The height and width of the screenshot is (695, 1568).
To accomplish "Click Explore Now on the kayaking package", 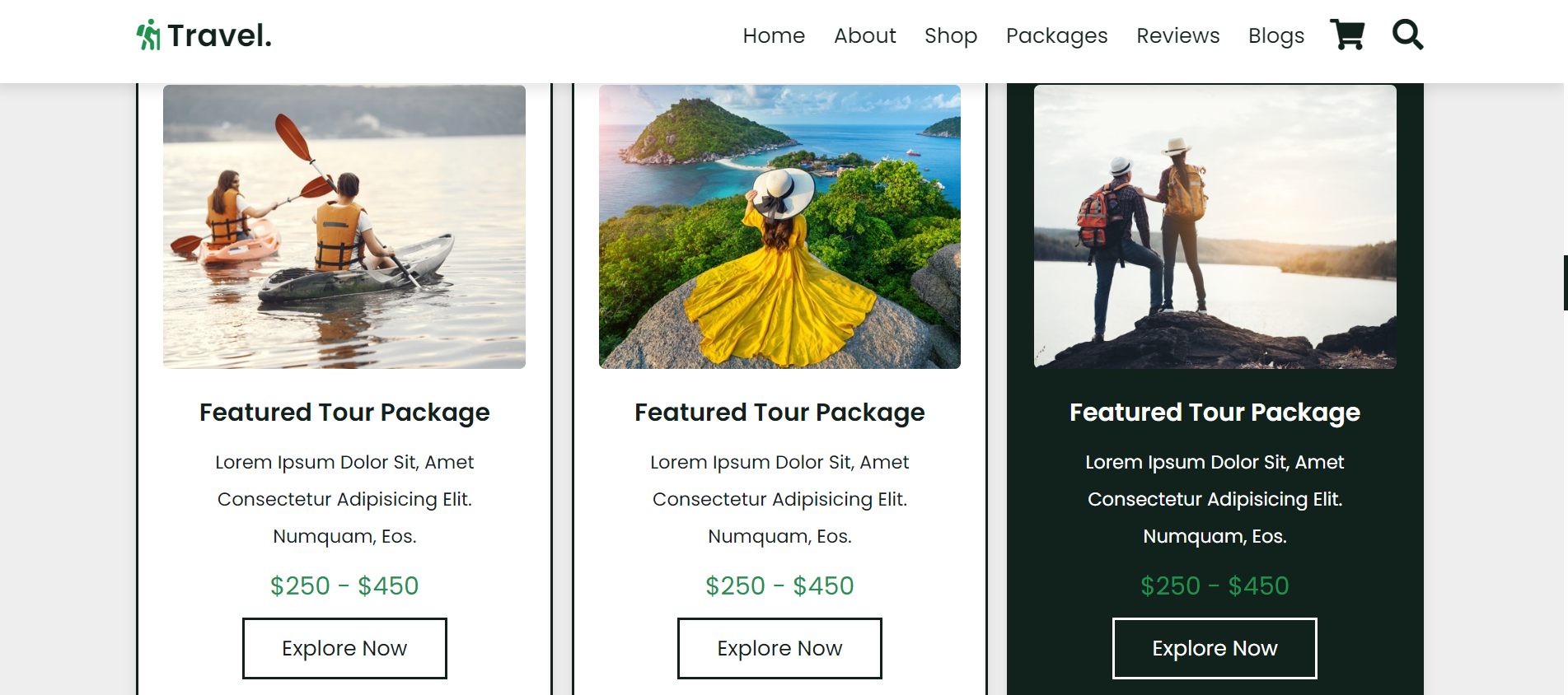I will (344, 648).
